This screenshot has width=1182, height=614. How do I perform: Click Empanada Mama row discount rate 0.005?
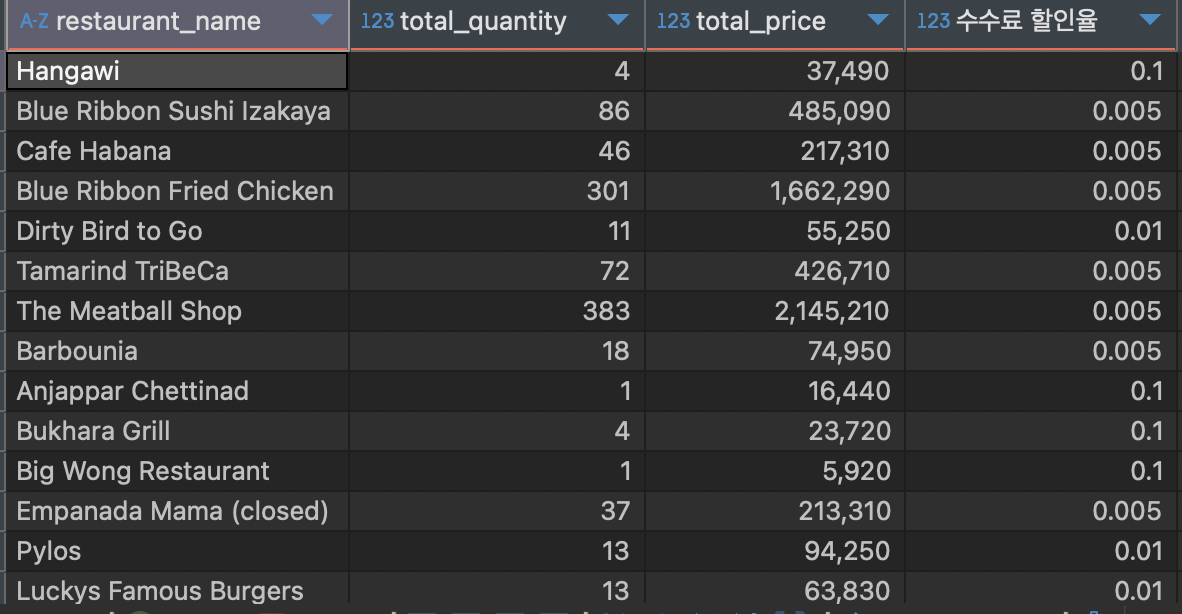pyautogui.click(x=1127, y=512)
